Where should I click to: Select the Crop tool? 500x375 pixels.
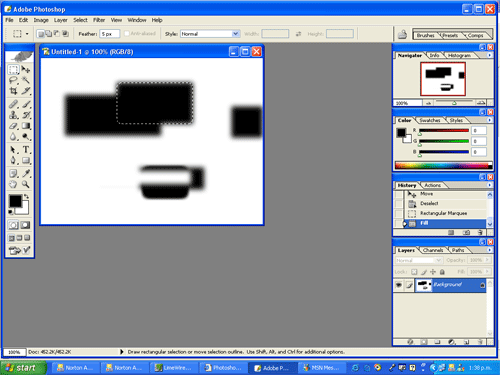point(13,91)
